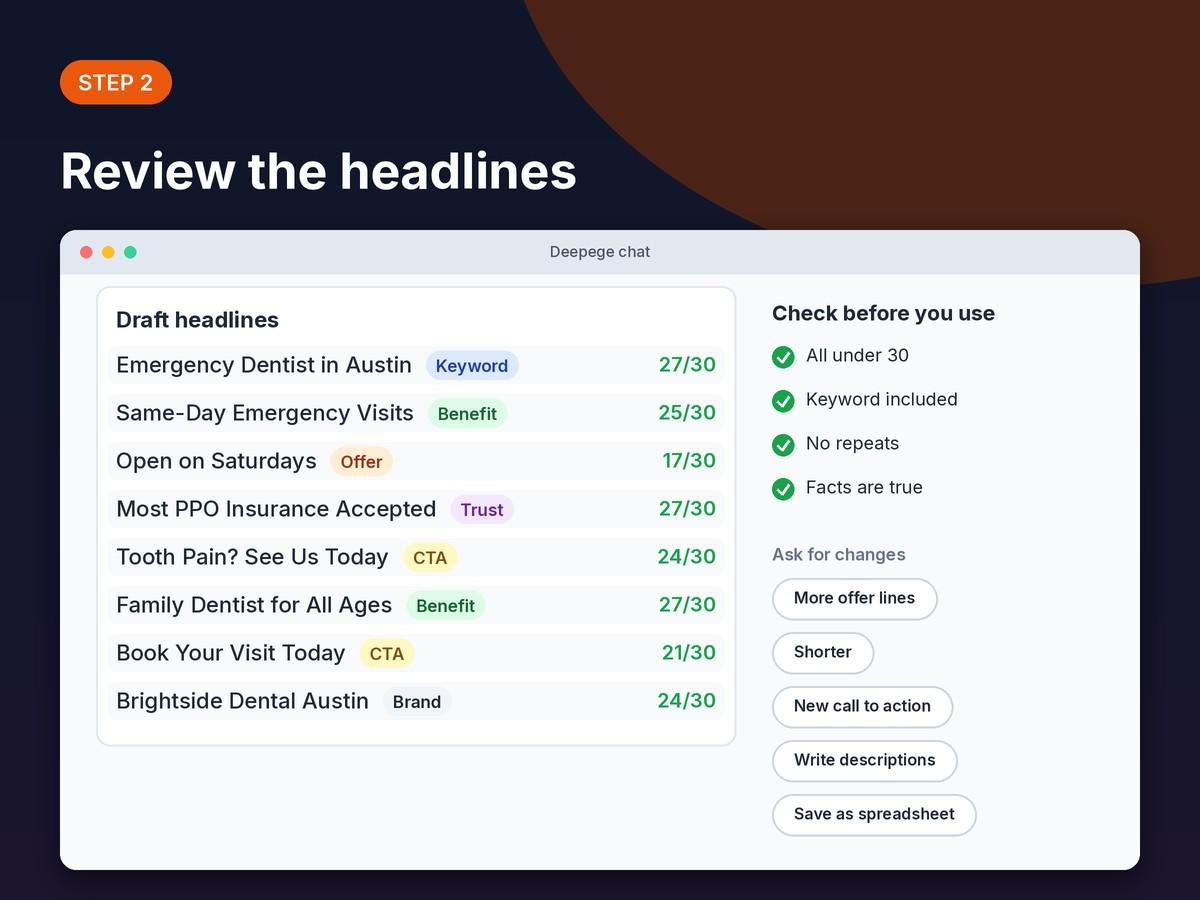Click the yellow minimize dot in title bar
Image resolution: width=1200 pixels, height=900 pixels.
tap(108, 252)
